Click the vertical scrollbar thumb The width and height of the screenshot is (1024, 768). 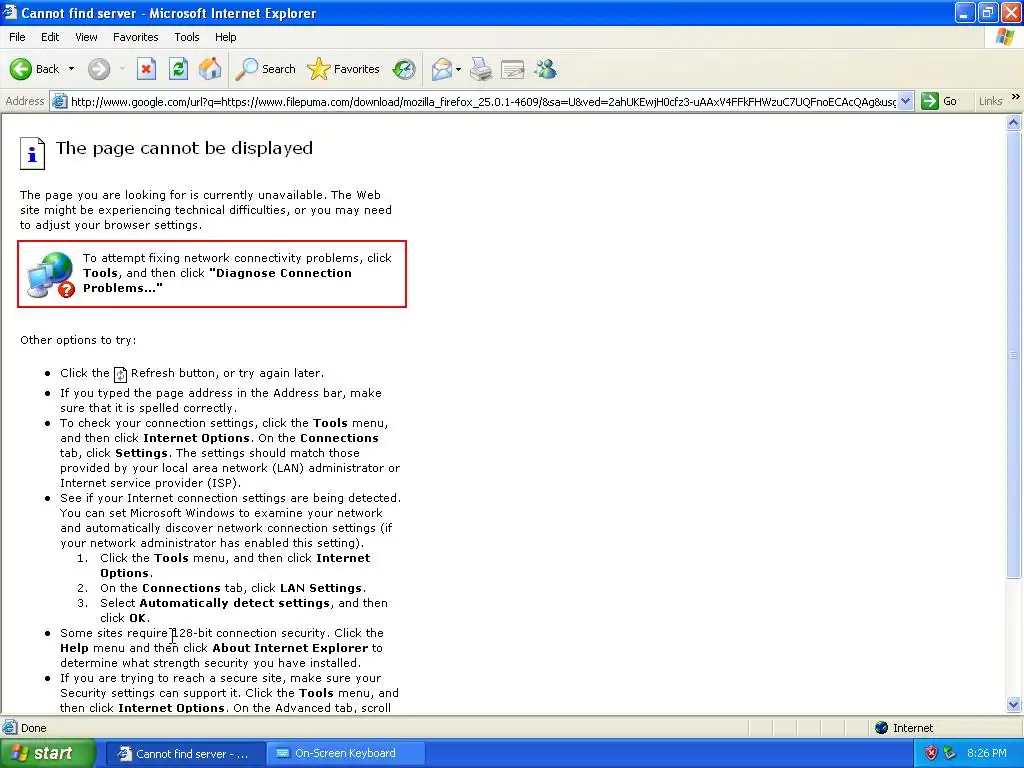point(1014,355)
